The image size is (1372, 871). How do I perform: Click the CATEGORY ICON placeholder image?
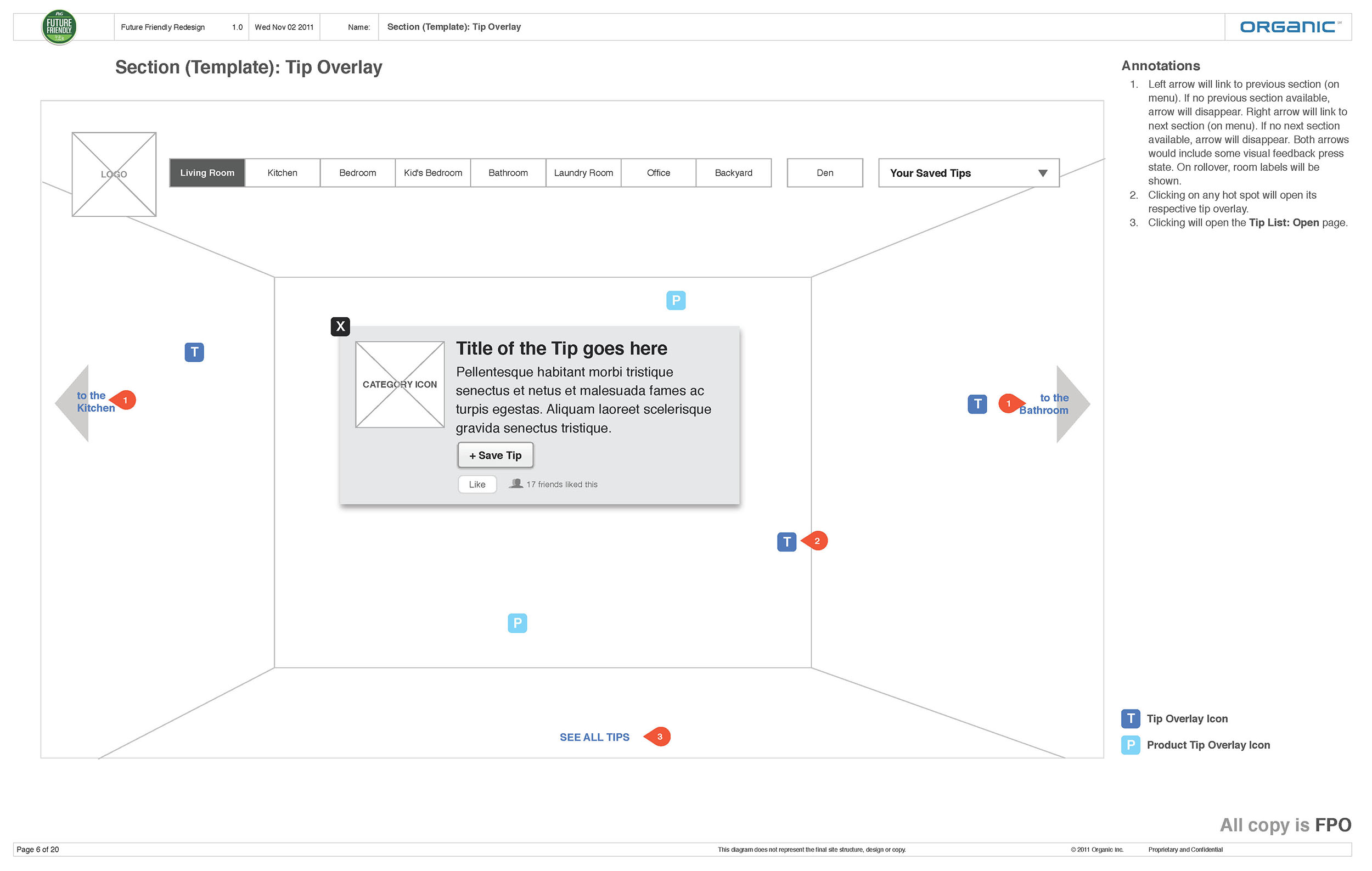pos(400,385)
